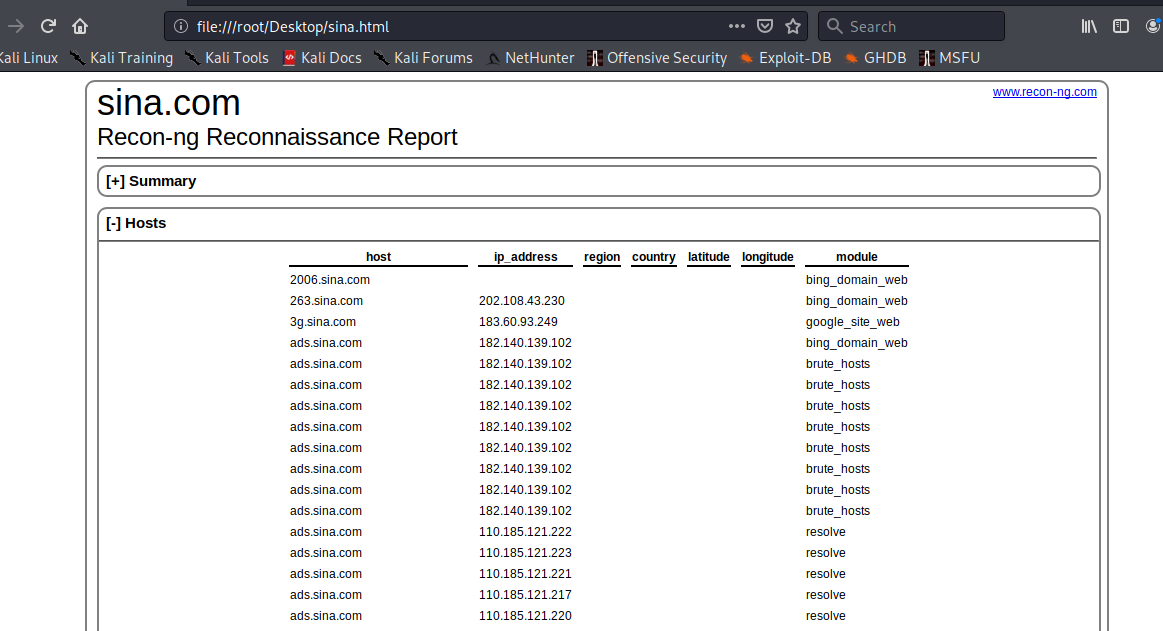Image resolution: width=1163 pixels, height=631 pixels.
Task: Collapse the Hosts section
Action: click(136, 223)
